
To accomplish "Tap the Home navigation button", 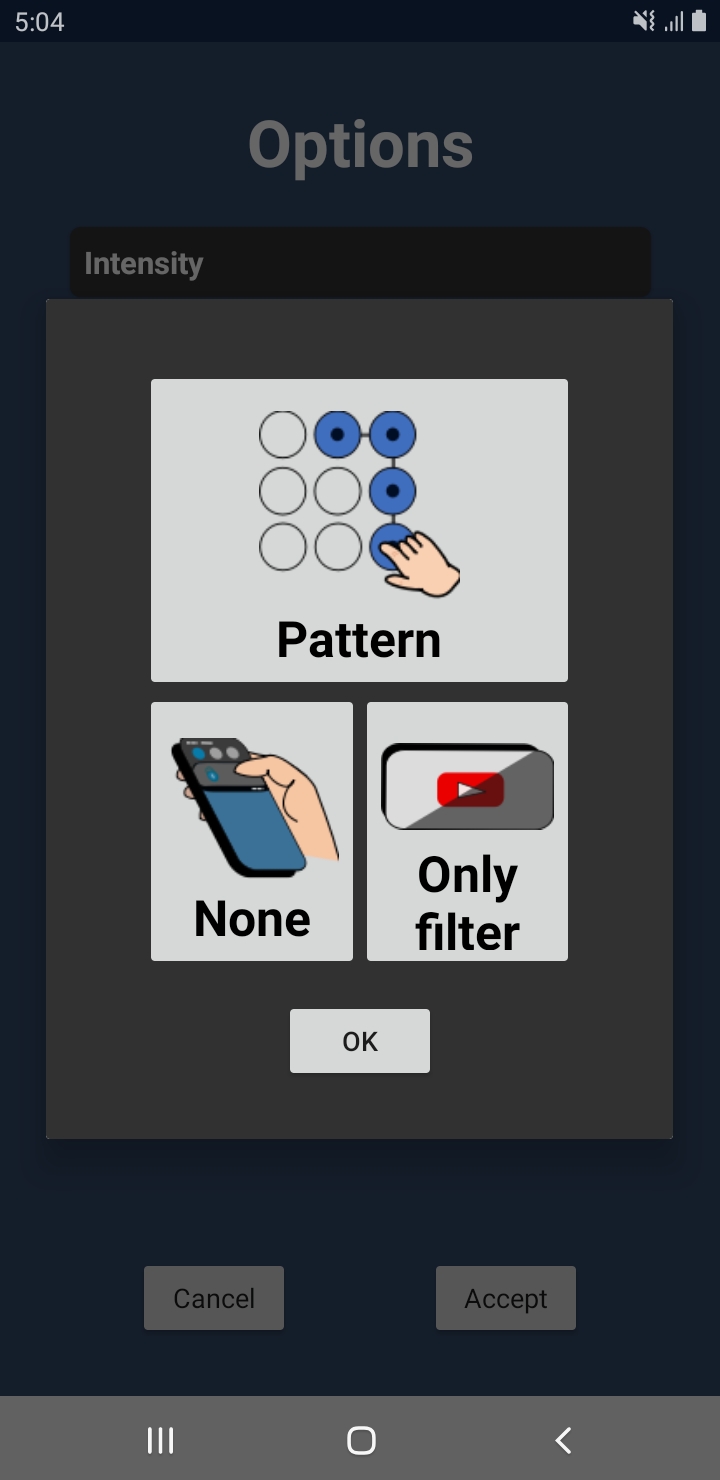I will pos(361,1440).
